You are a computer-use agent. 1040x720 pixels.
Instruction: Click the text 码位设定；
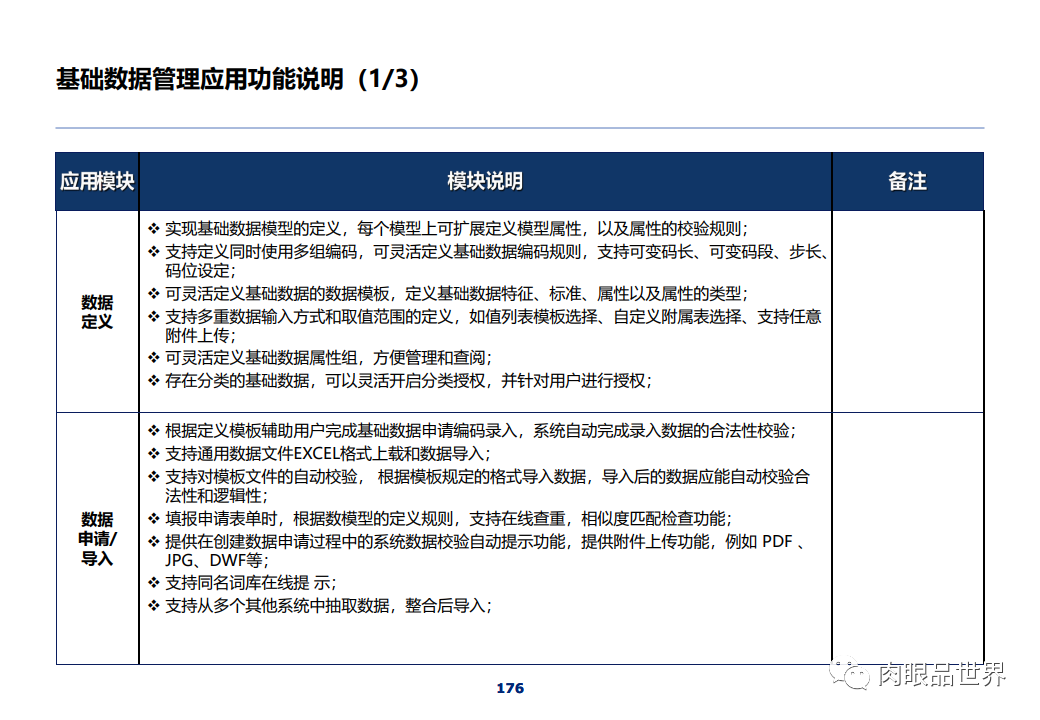pos(200,271)
